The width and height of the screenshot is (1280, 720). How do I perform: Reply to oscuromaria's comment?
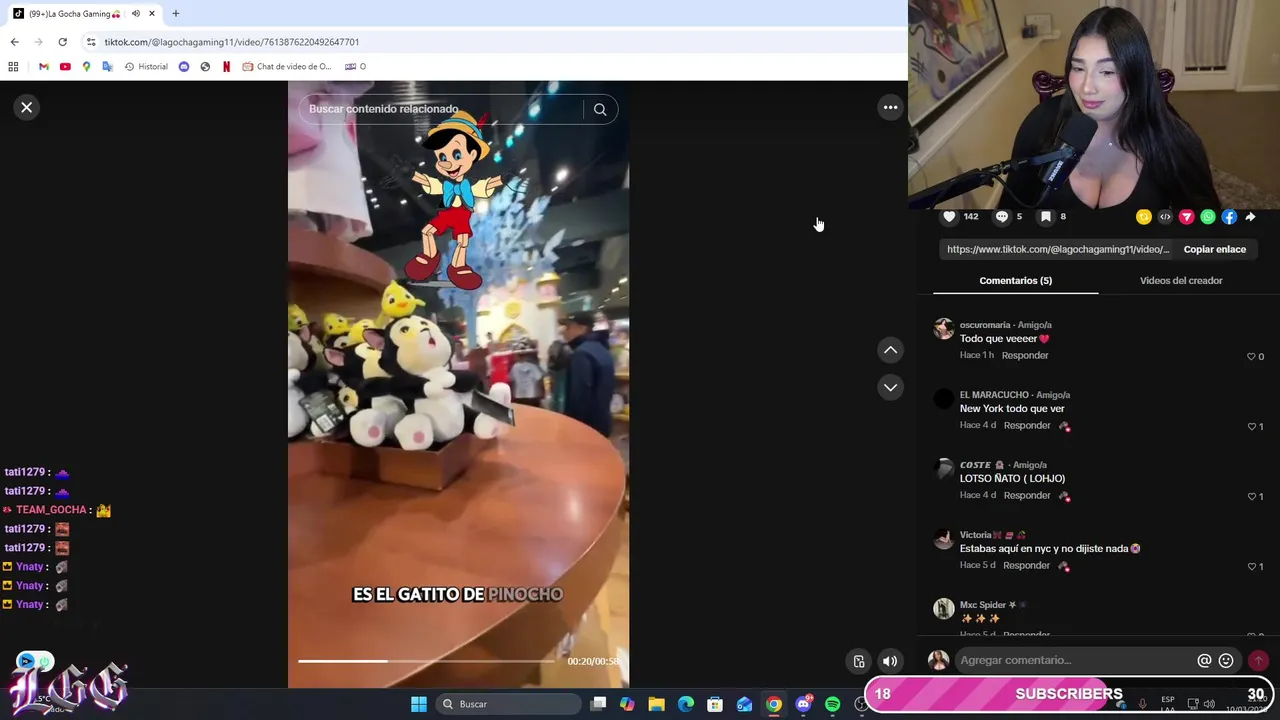(x=1025, y=355)
